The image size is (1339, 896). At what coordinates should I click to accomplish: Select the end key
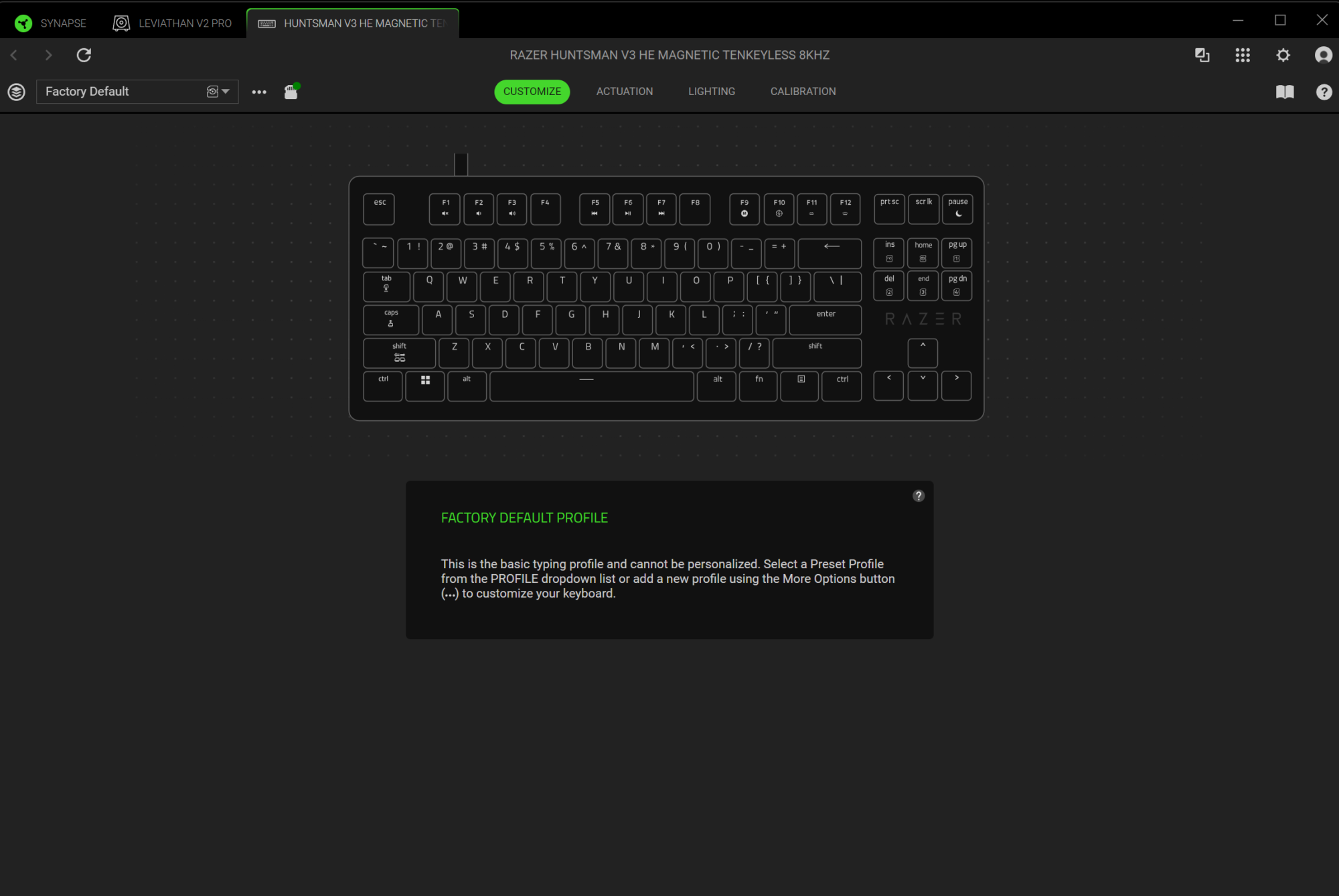tap(923, 286)
